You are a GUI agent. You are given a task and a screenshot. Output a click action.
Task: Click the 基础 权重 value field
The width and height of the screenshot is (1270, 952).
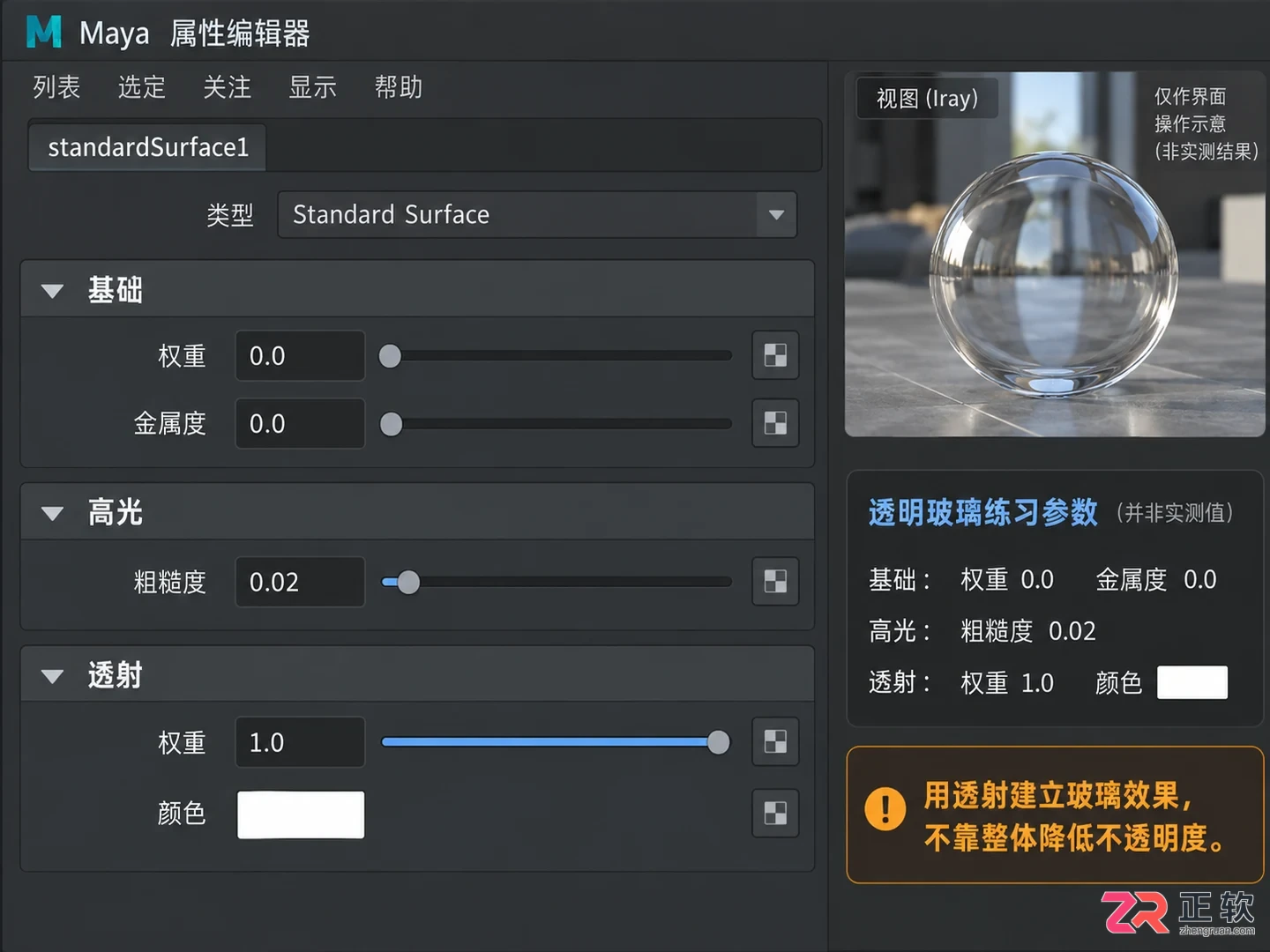tap(300, 355)
